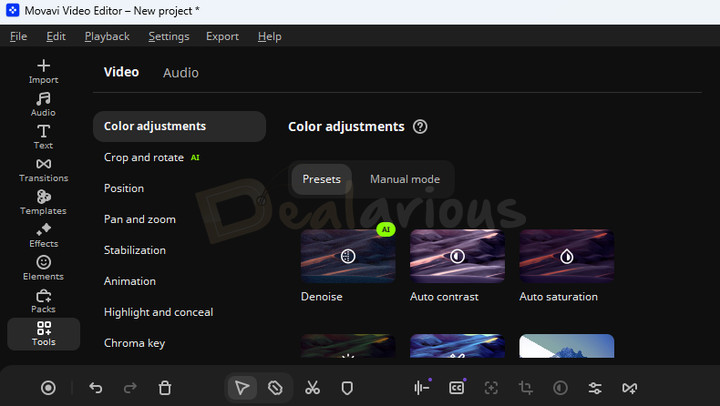Screen dimensions: 720x406
Task: Apply the Denoise AI preset
Action: 348,256
